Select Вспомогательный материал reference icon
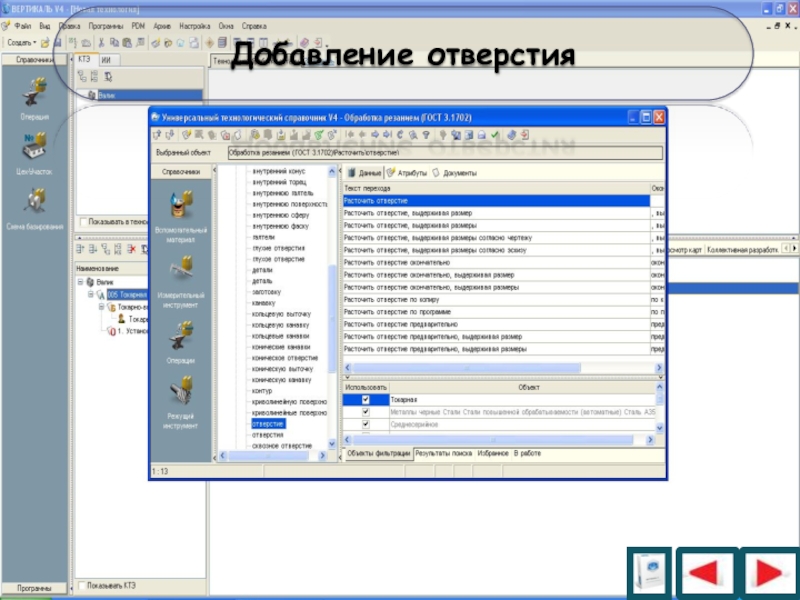 coord(181,205)
